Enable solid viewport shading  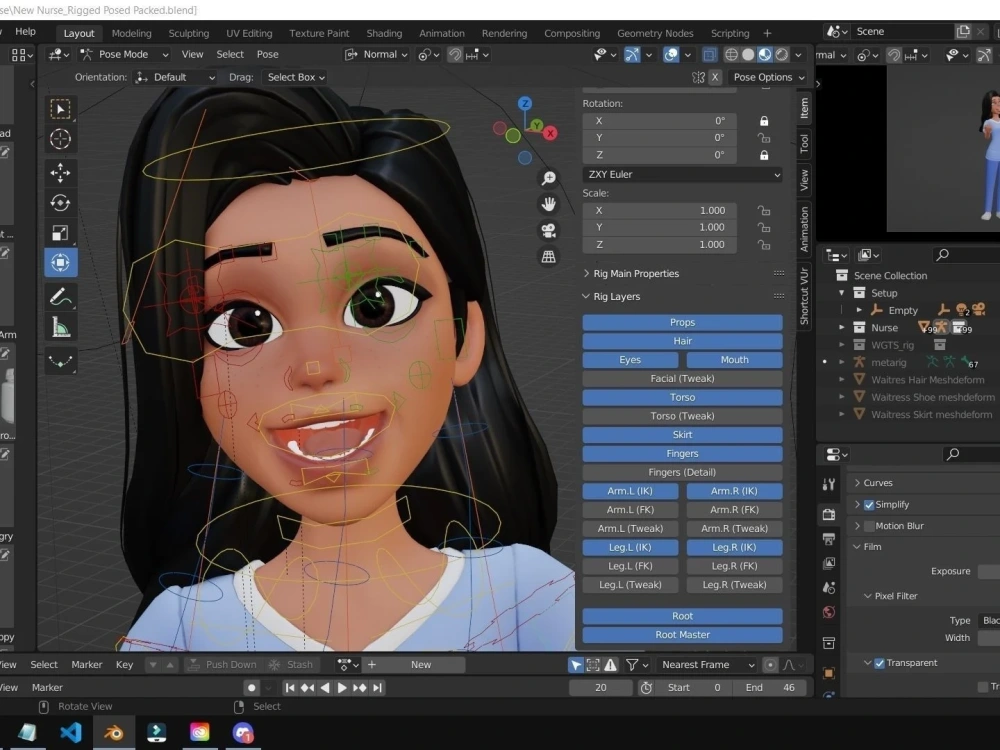click(x=748, y=55)
